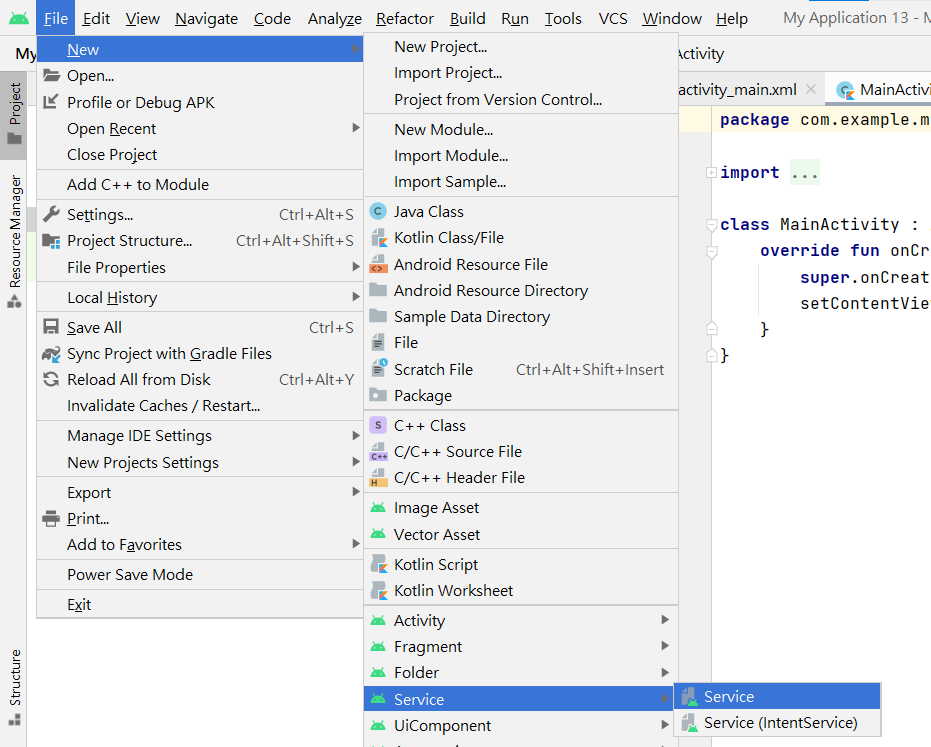Choose Project from Version Control...
931x747 pixels.
(x=521, y=100)
